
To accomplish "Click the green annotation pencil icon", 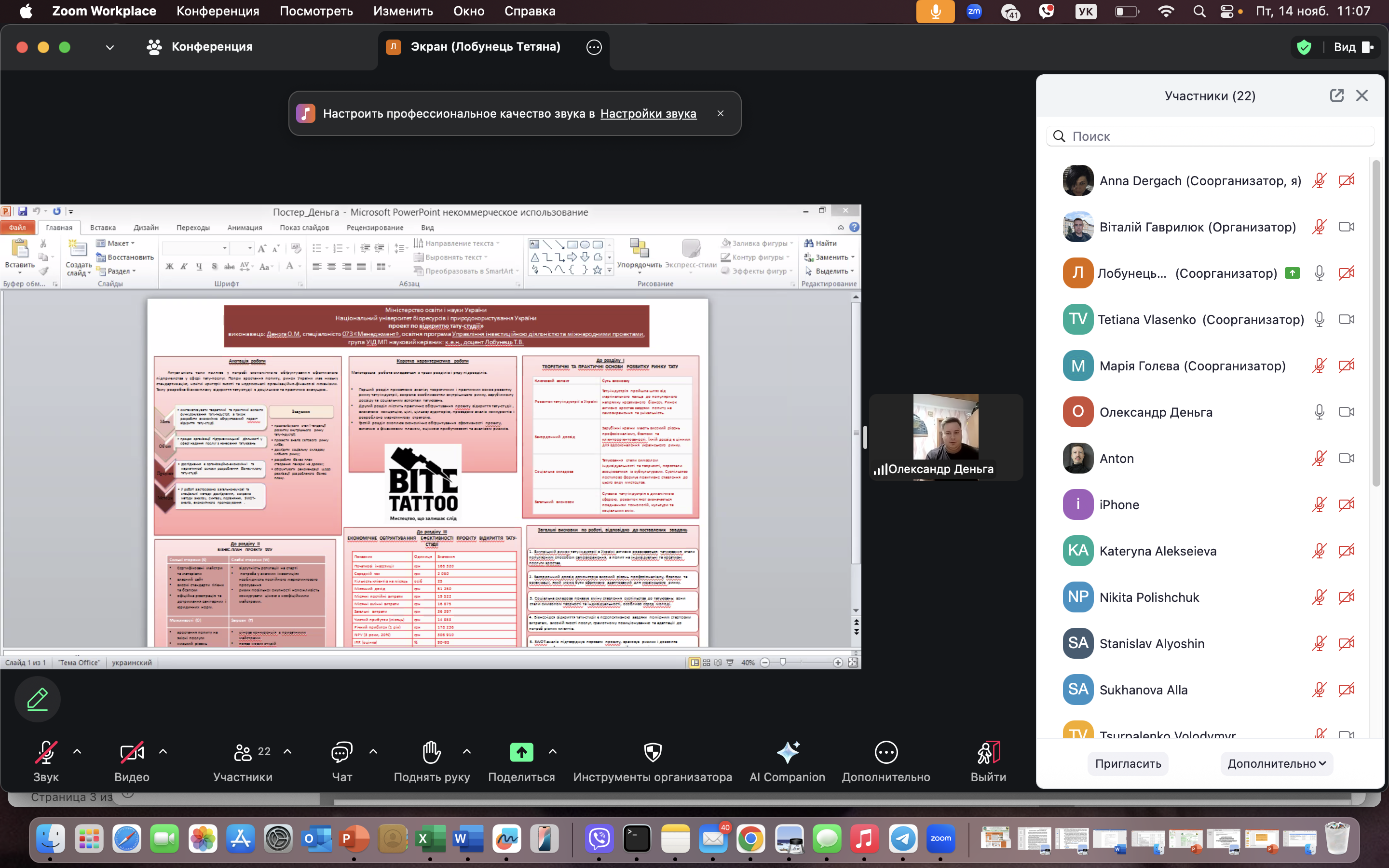I will coord(37,699).
